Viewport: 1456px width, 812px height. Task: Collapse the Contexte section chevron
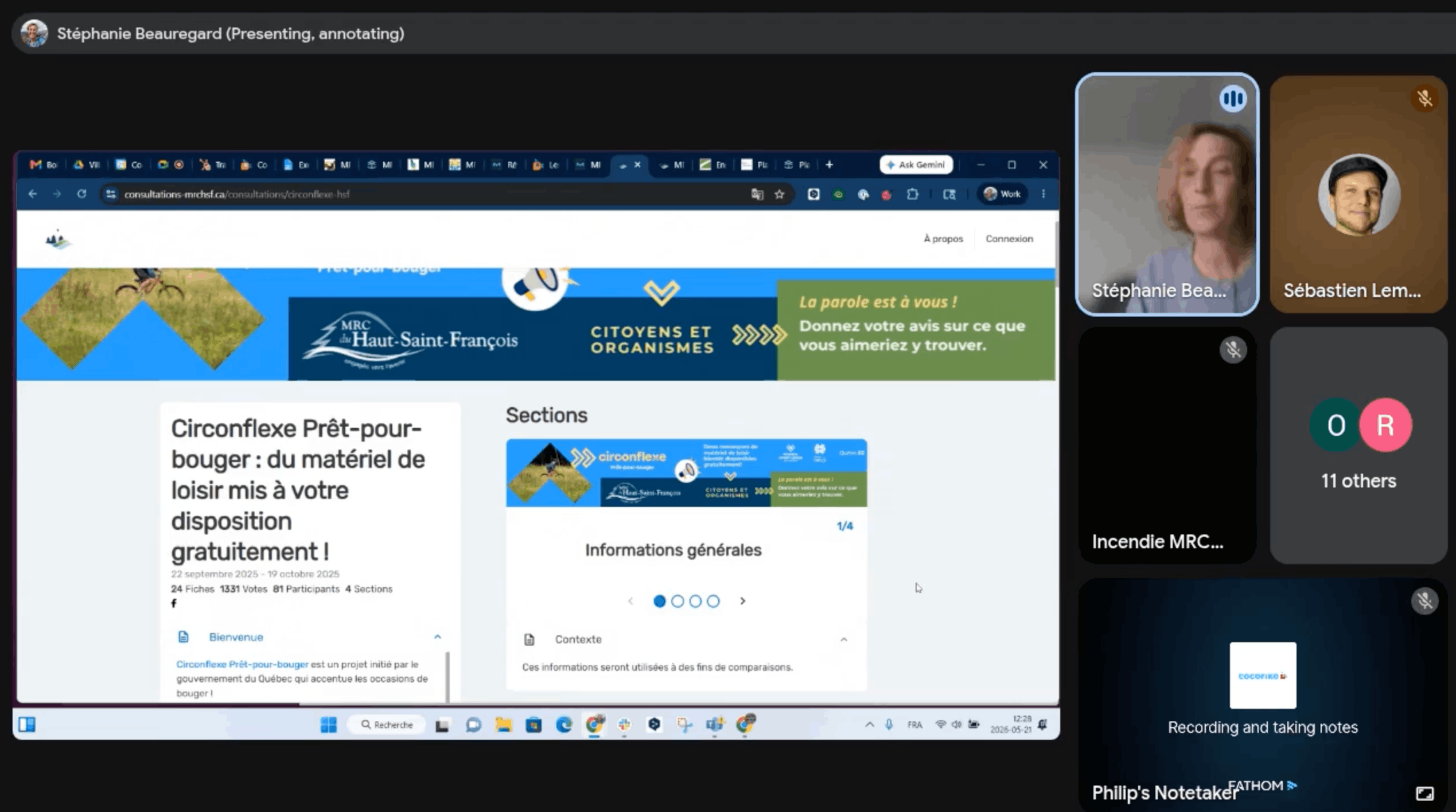tap(843, 639)
